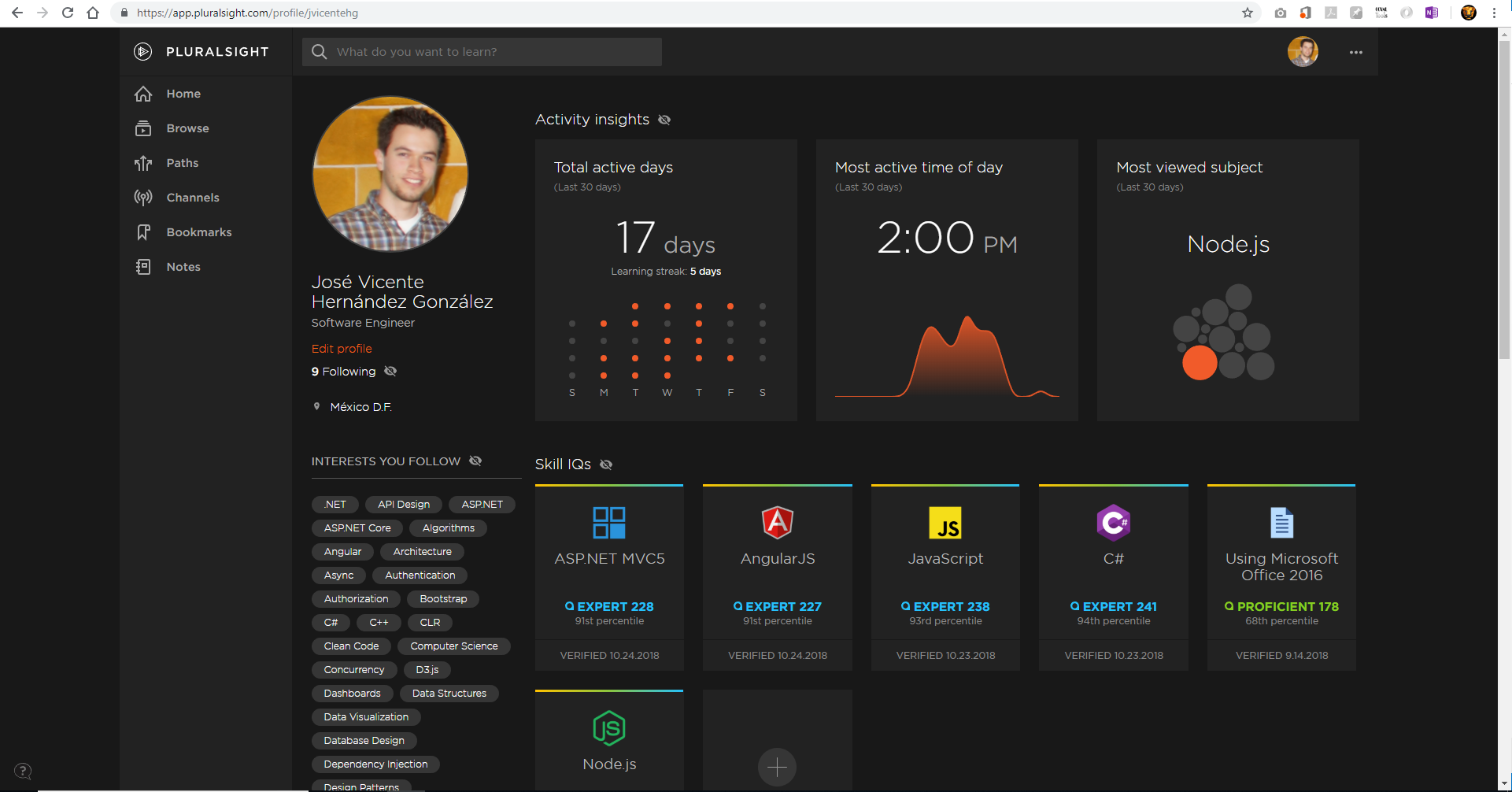Click the Bootstrap interest tag
The width and height of the screenshot is (1512, 792).
point(443,599)
